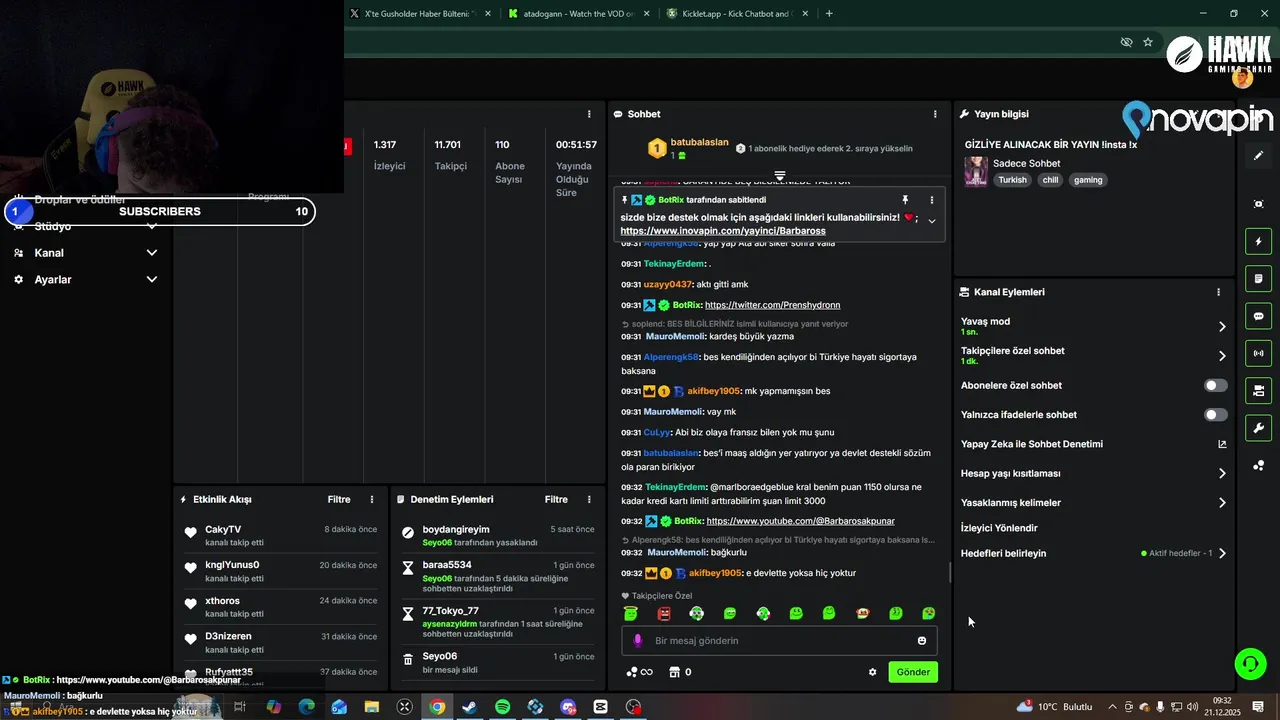1280x720 pixels.
Task: Toggle the chat bubble sidebar icon
Action: 1258,316
